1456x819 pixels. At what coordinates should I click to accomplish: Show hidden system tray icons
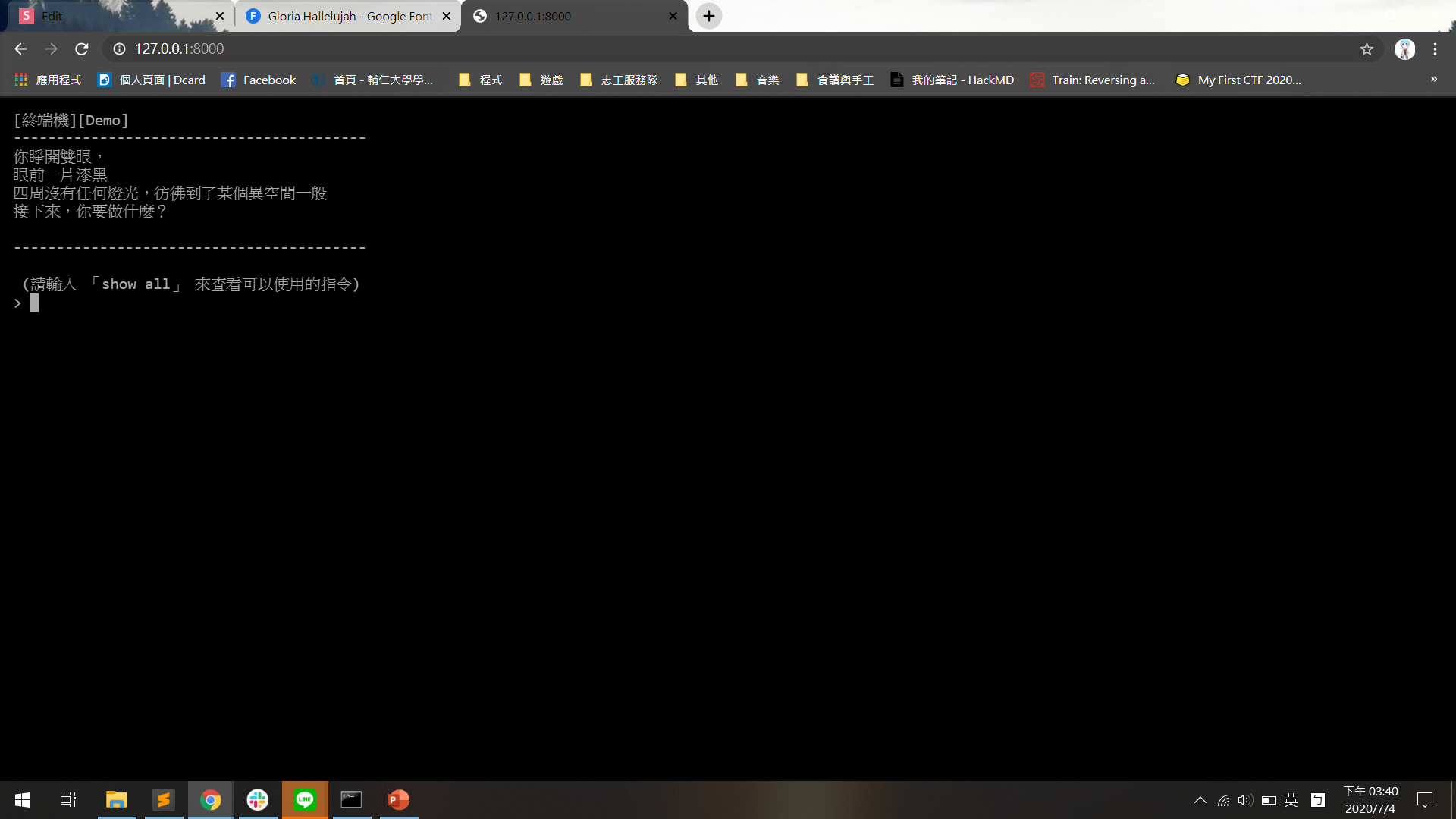(x=1200, y=800)
